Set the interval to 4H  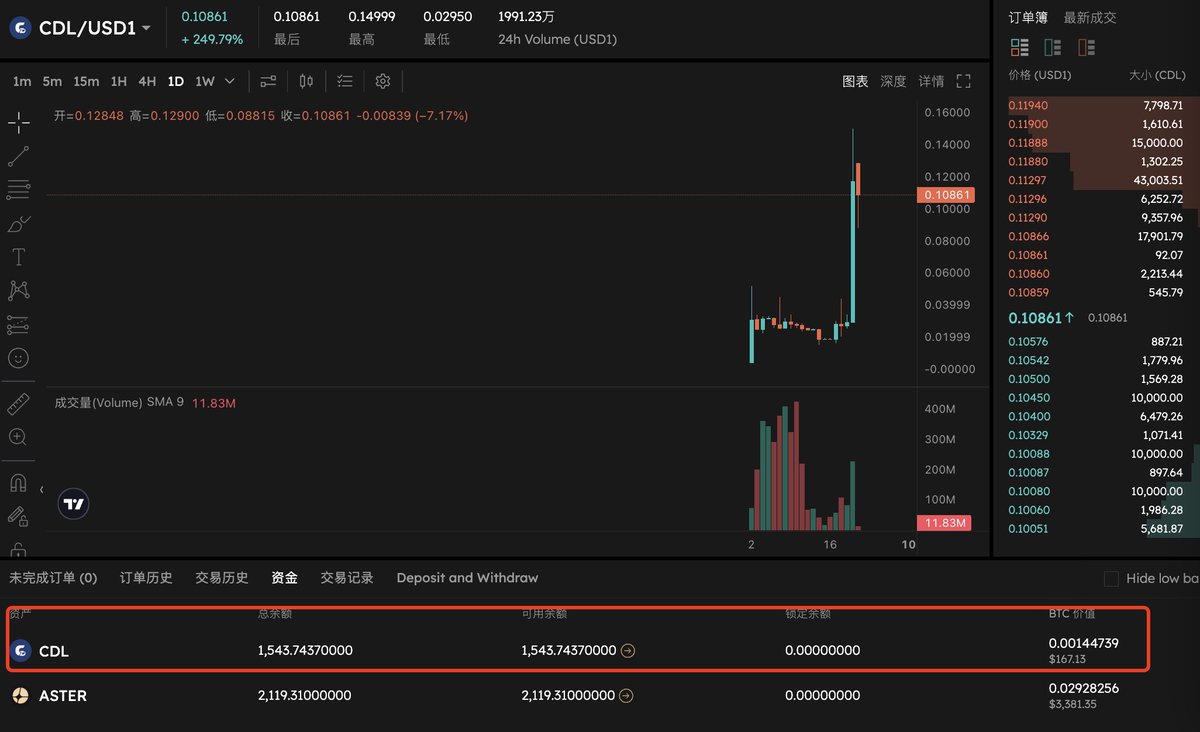pyautogui.click(x=147, y=81)
